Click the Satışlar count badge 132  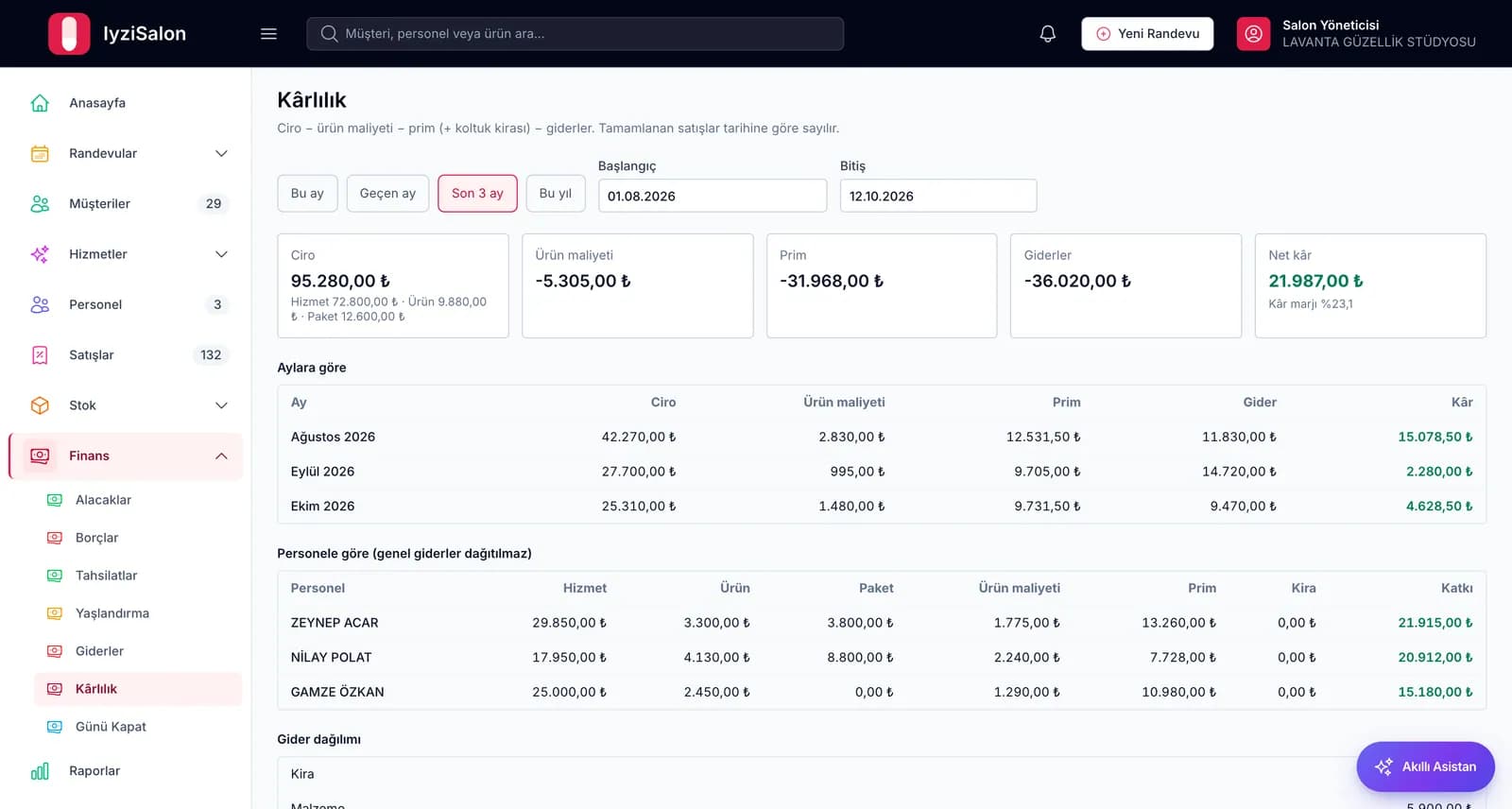211,355
